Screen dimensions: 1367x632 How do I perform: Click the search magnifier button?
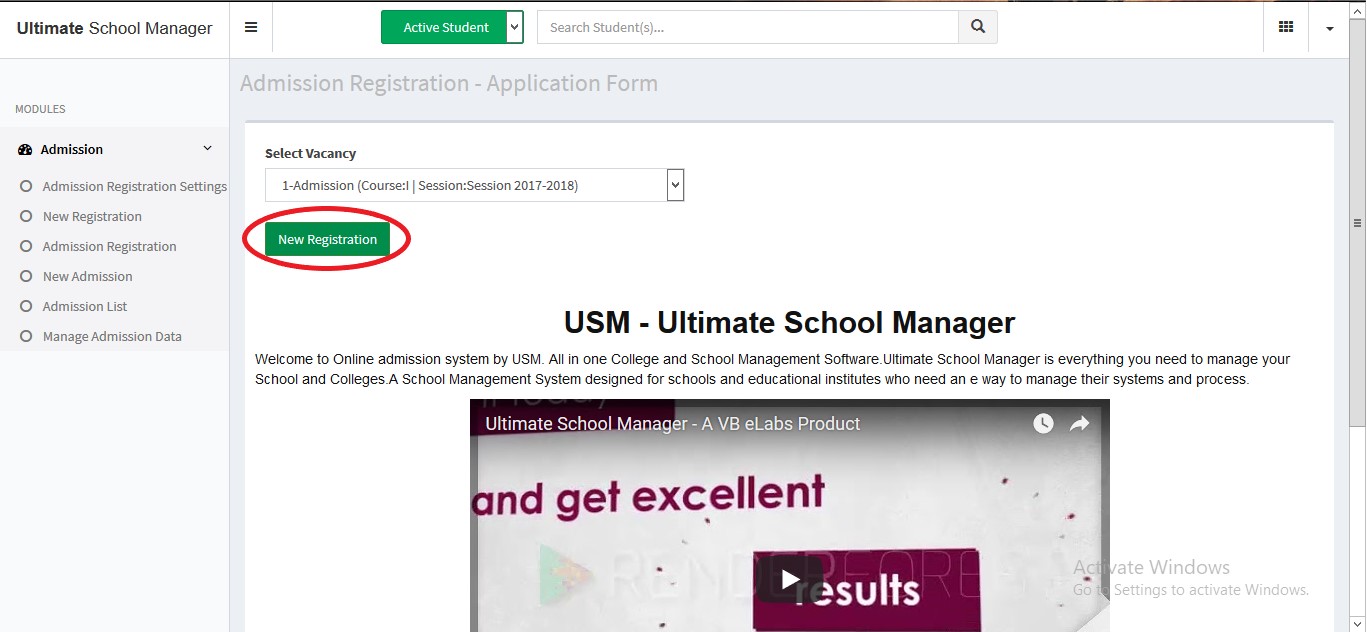(x=978, y=27)
